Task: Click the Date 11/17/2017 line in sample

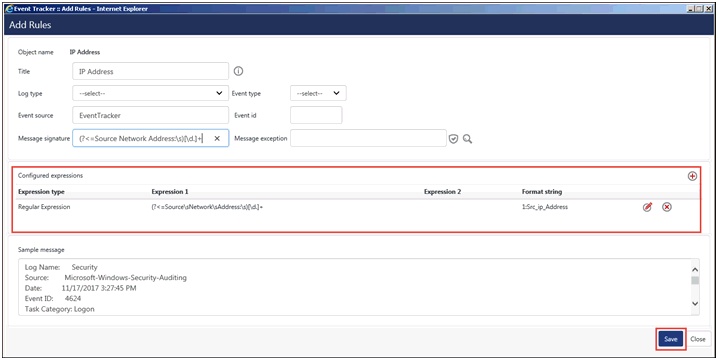Action: pos(81,288)
